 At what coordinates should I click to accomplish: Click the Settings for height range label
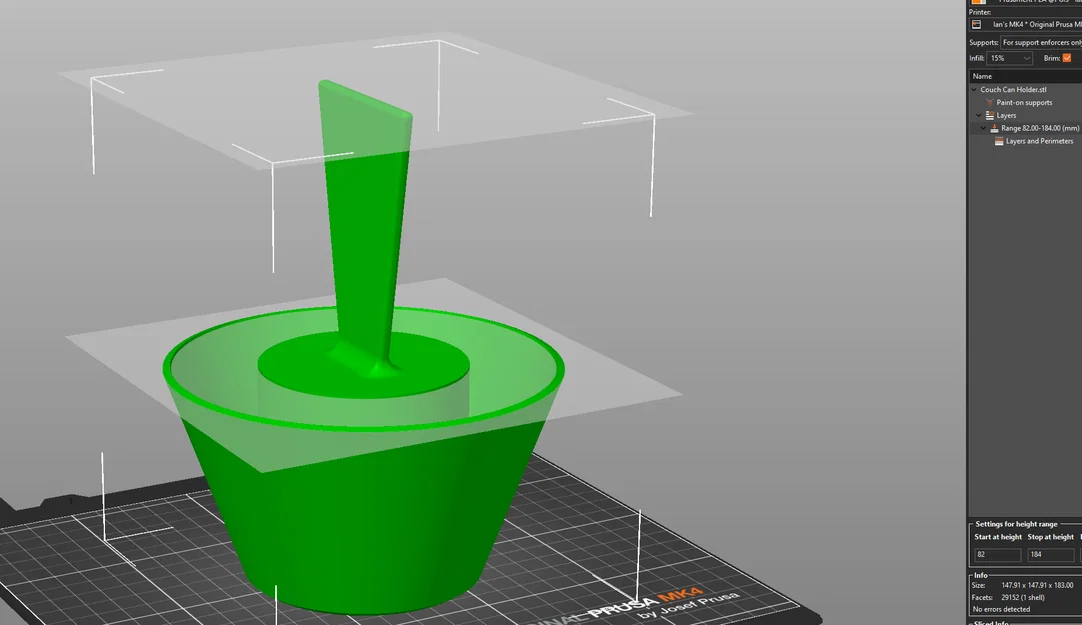[x=1016, y=524]
